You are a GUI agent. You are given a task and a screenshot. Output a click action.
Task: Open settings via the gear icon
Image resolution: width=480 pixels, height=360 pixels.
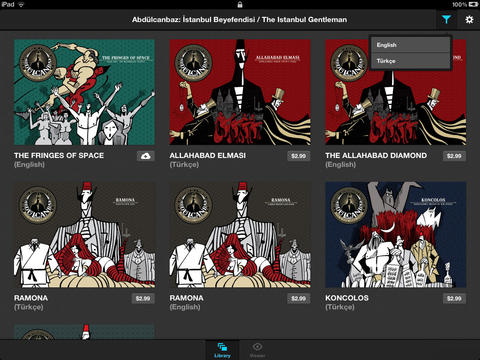click(469, 20)
